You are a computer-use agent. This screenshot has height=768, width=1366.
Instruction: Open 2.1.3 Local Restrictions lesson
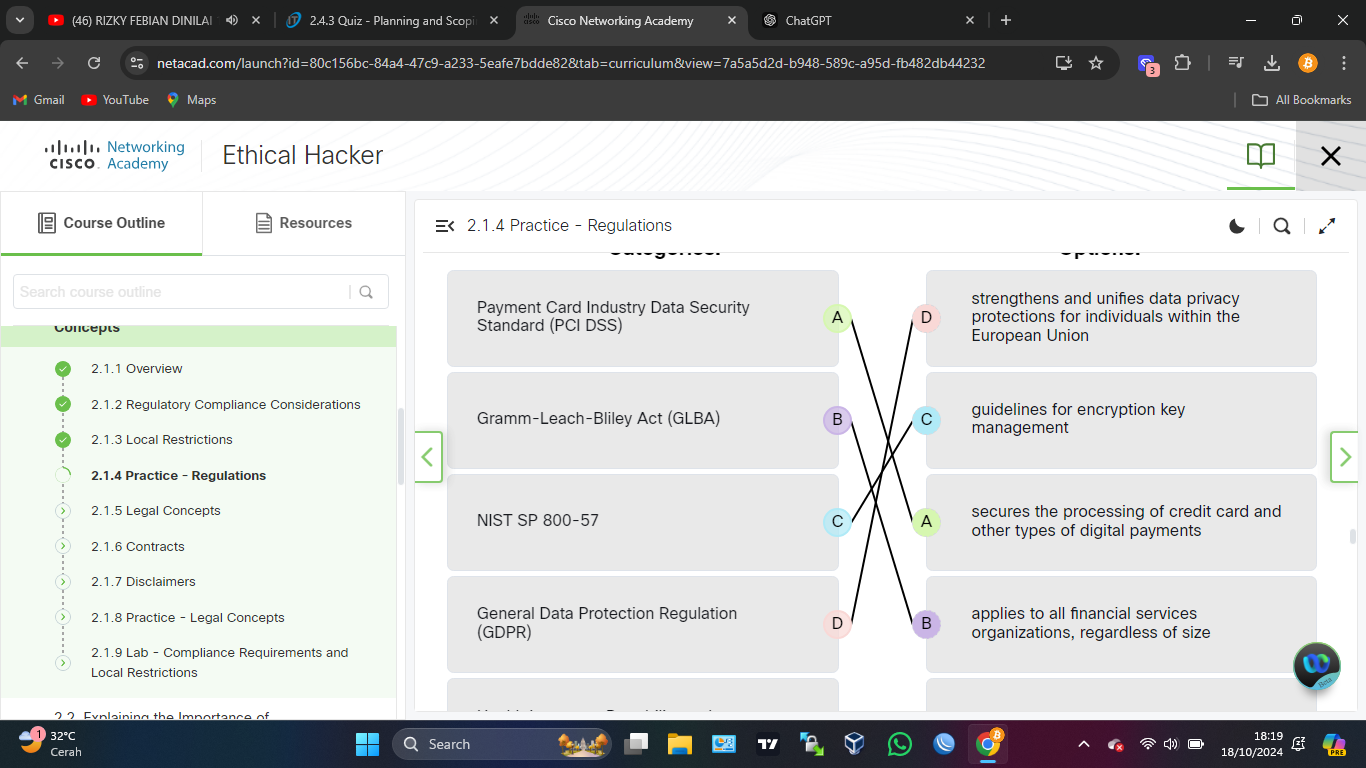point(161,440)
